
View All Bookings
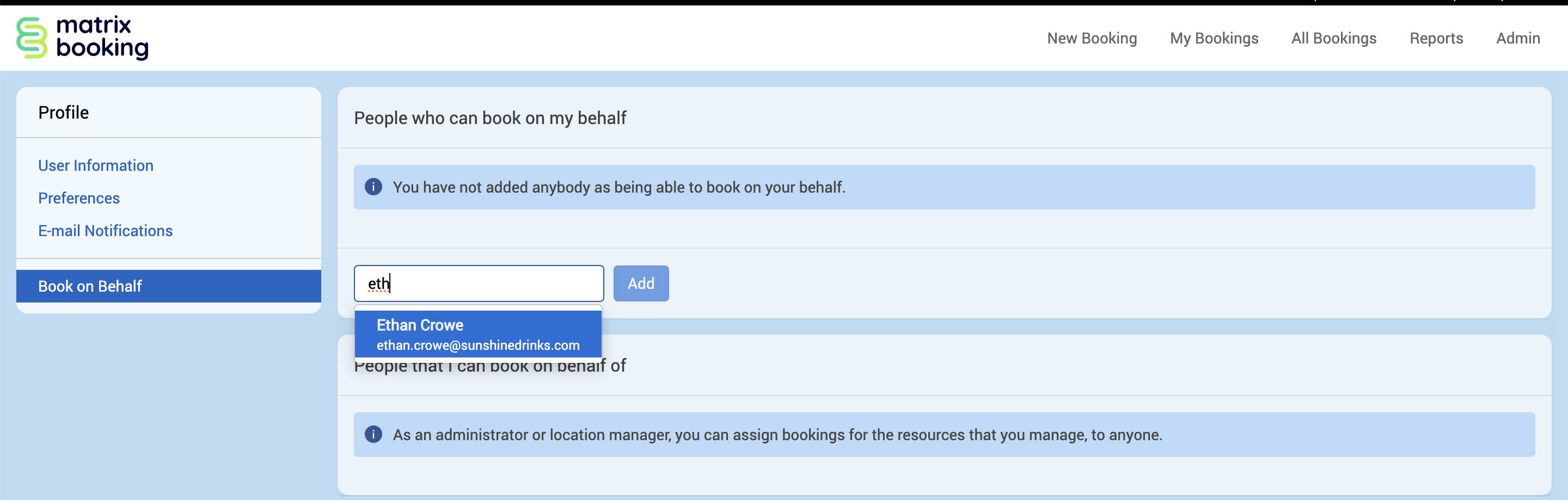click(1333, 38)
